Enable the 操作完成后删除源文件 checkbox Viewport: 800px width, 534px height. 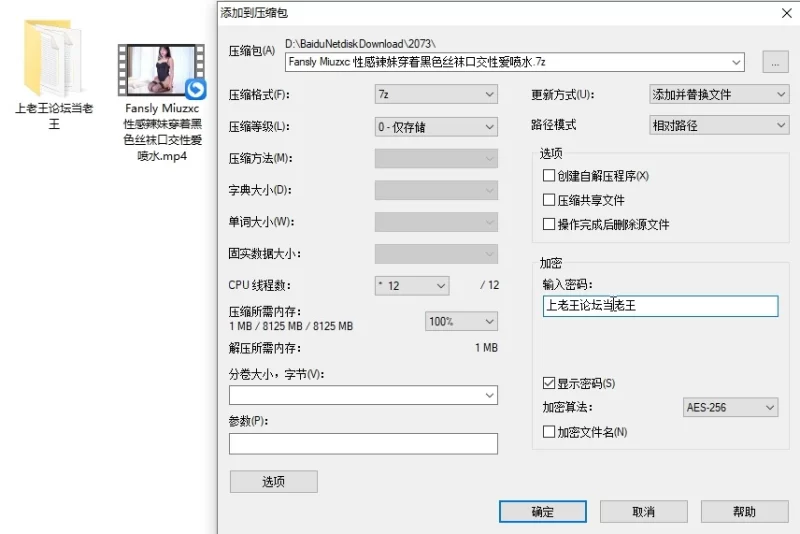[x=549, y=224]
